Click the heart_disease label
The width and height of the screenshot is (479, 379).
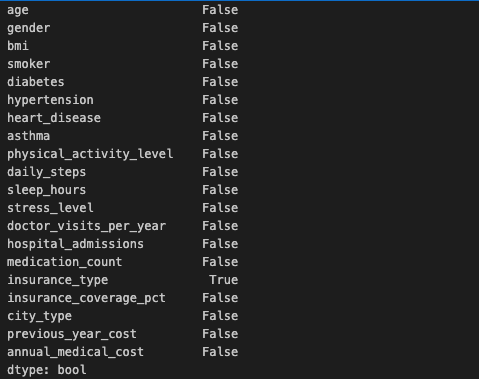[54, 118]
